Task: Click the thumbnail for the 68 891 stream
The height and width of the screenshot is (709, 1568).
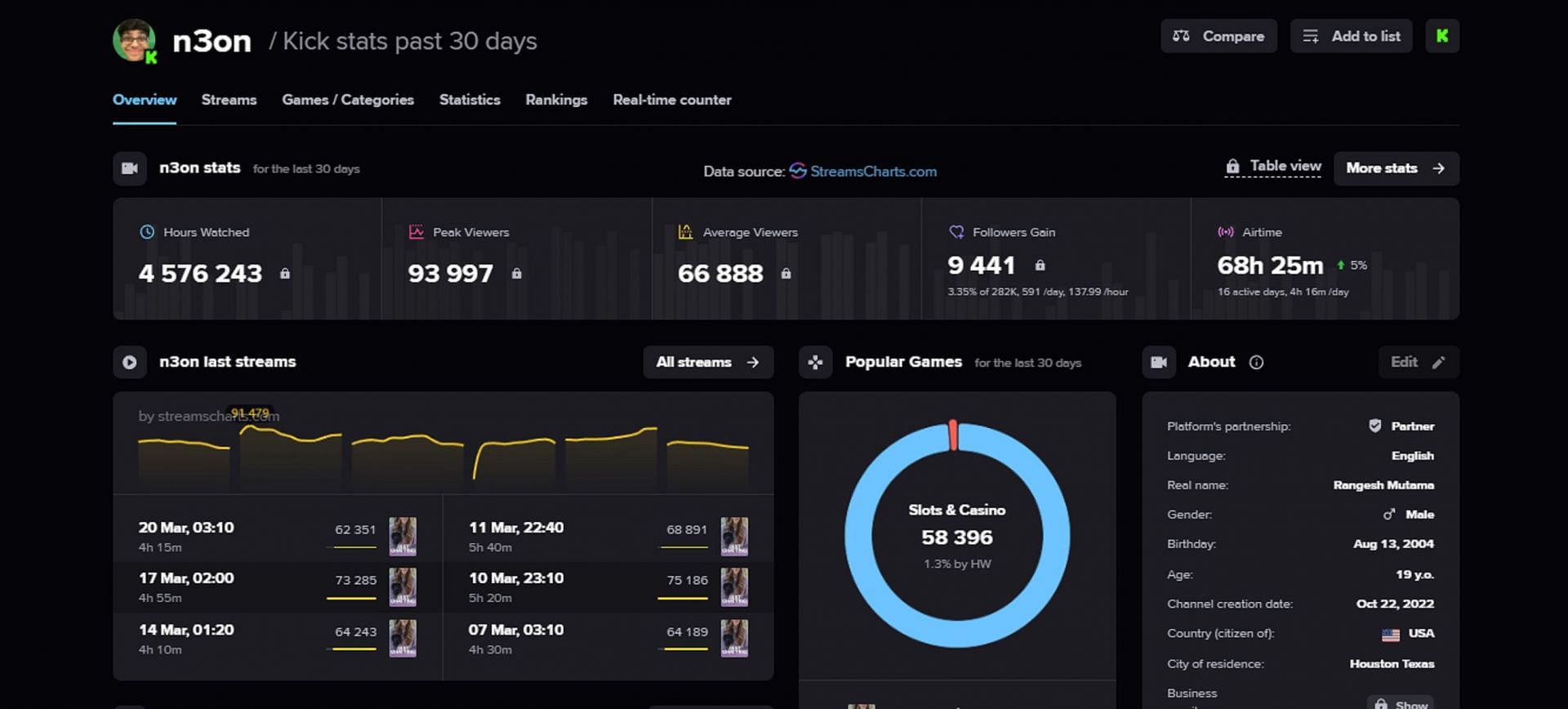Action: click(734, 537)
